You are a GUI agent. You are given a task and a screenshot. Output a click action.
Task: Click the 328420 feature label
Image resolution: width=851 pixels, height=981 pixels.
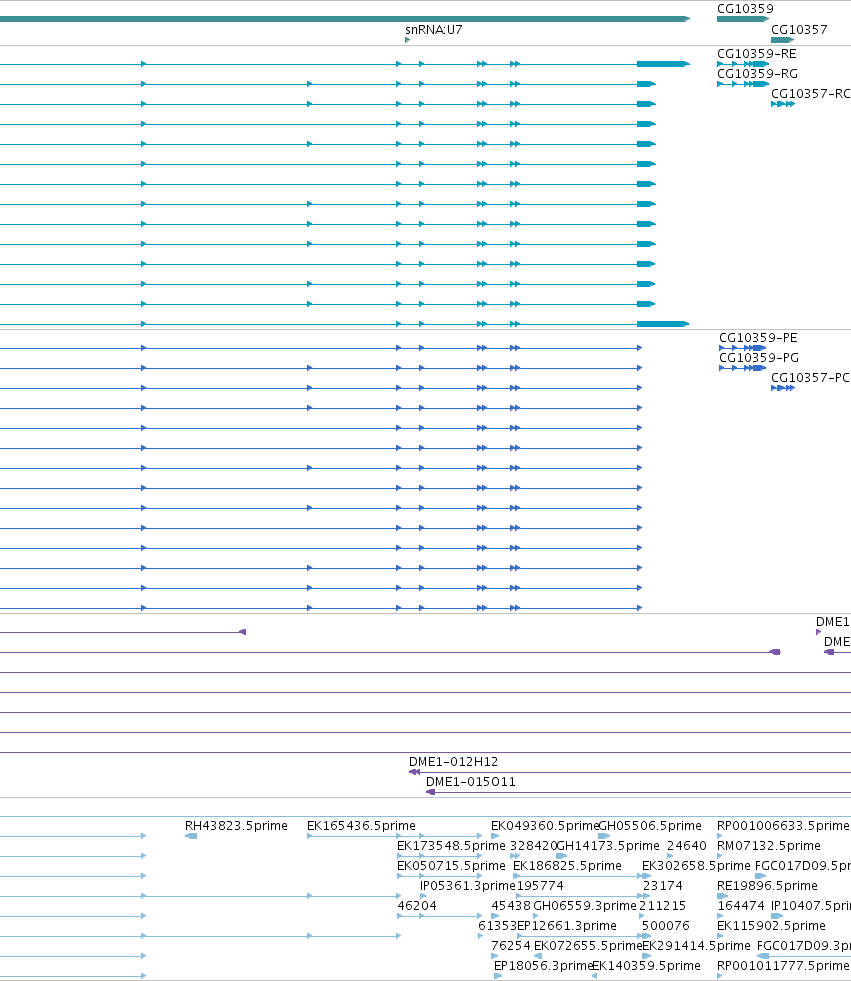(x=533, y=846)
